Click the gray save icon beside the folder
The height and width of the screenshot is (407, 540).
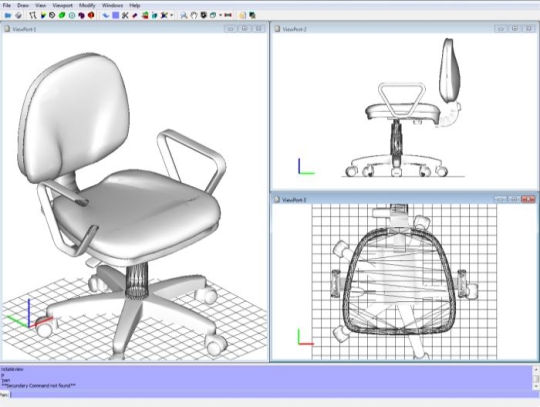click(18, 15)
